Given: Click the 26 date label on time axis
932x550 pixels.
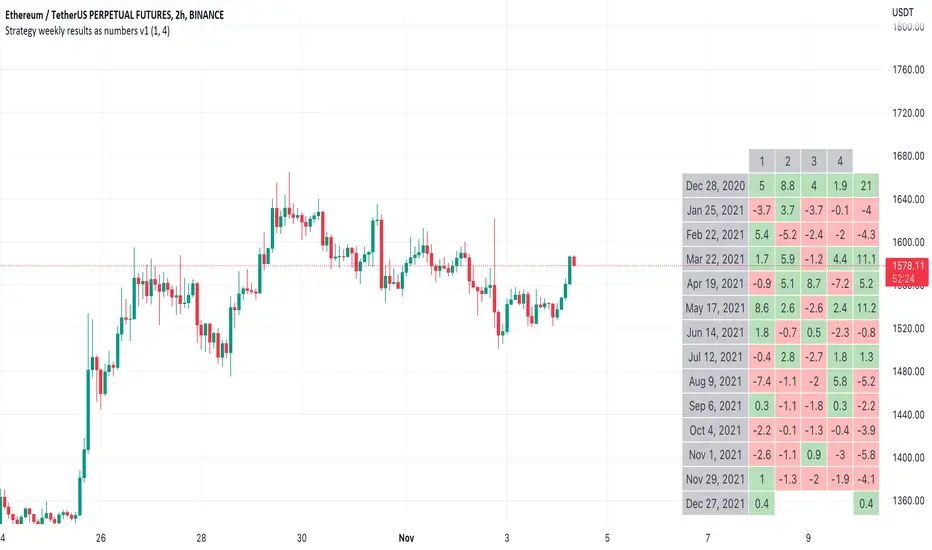Looking at the screenshot, I should pyautogui.click(x=101, y=537).
